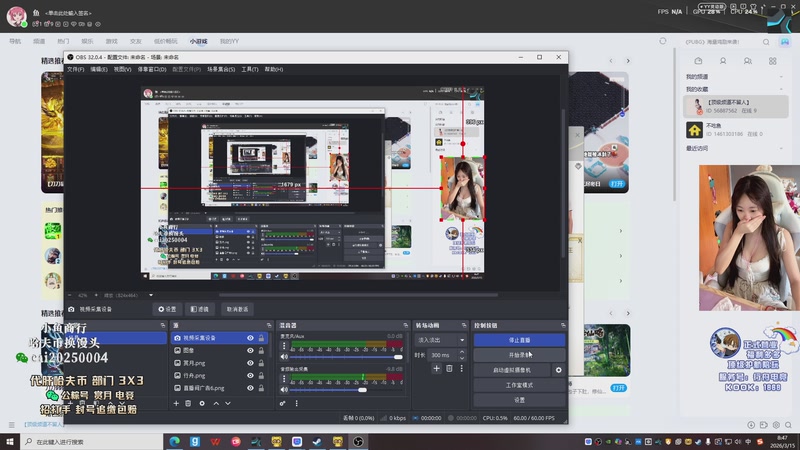The width and height of the screenshot is (800, 450).
Task: Click the 停止直播 button
Action: [519, 340]
